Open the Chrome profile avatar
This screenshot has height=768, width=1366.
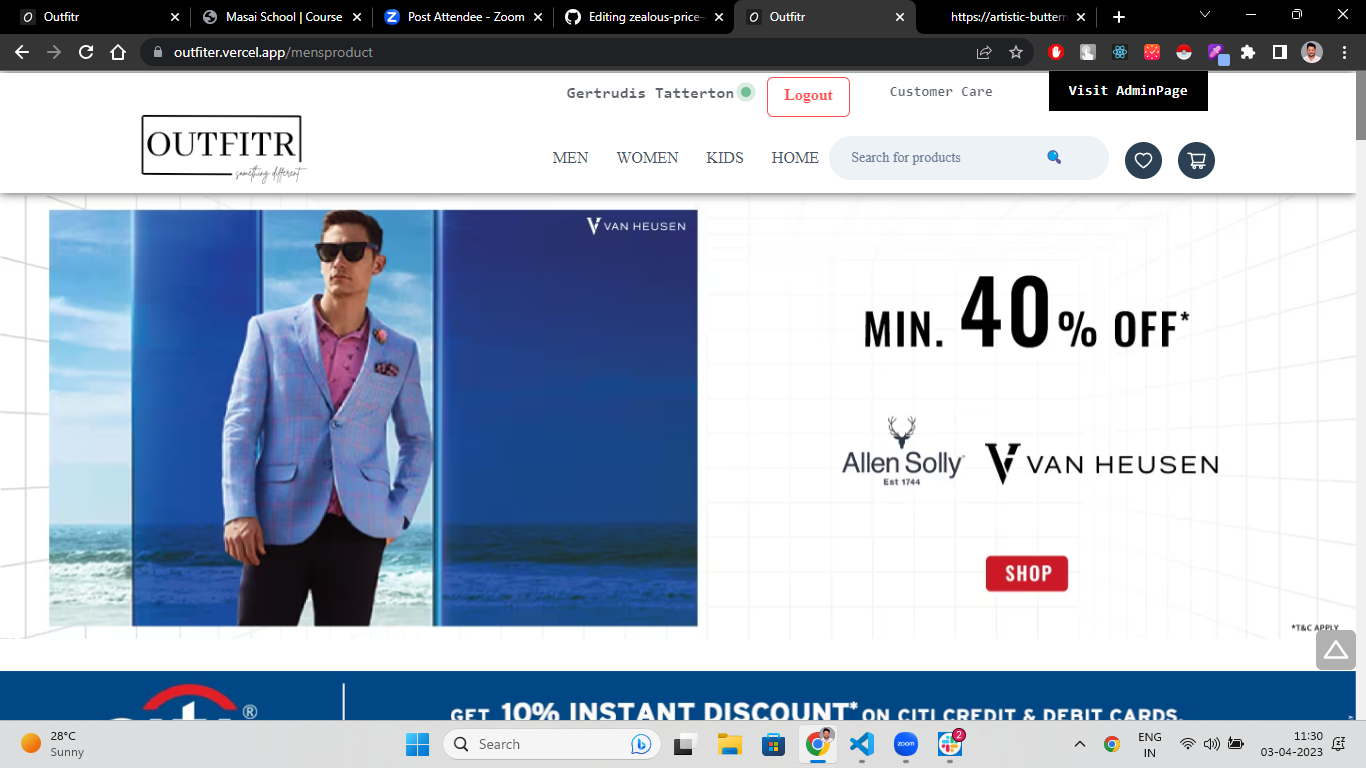click(x=1312, y=52)
